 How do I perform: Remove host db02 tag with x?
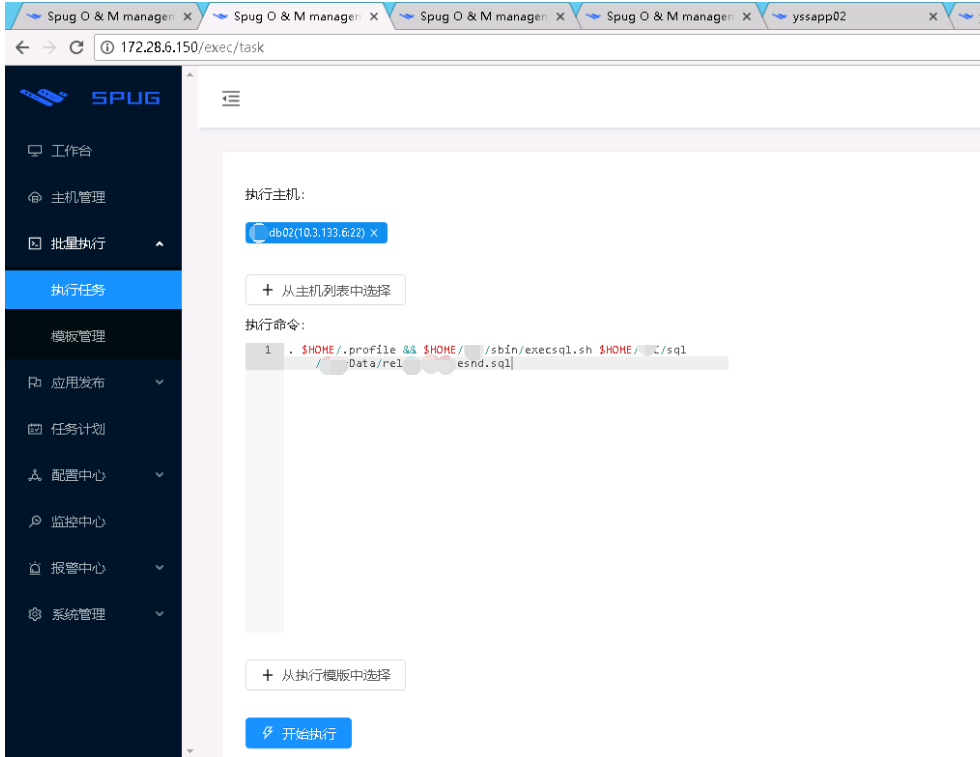374,233
